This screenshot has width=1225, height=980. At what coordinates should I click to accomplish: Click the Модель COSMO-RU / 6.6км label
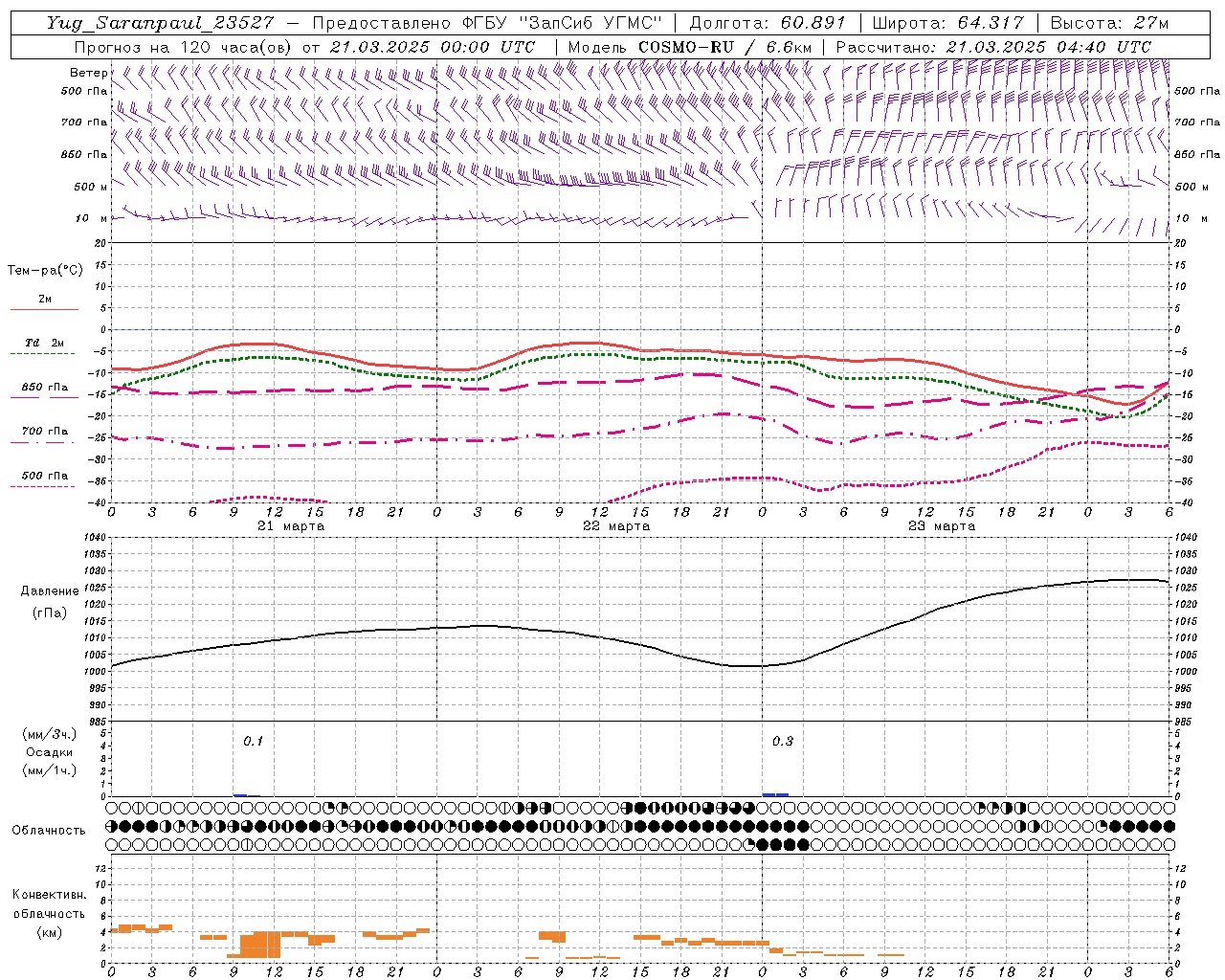coord(689,47)
